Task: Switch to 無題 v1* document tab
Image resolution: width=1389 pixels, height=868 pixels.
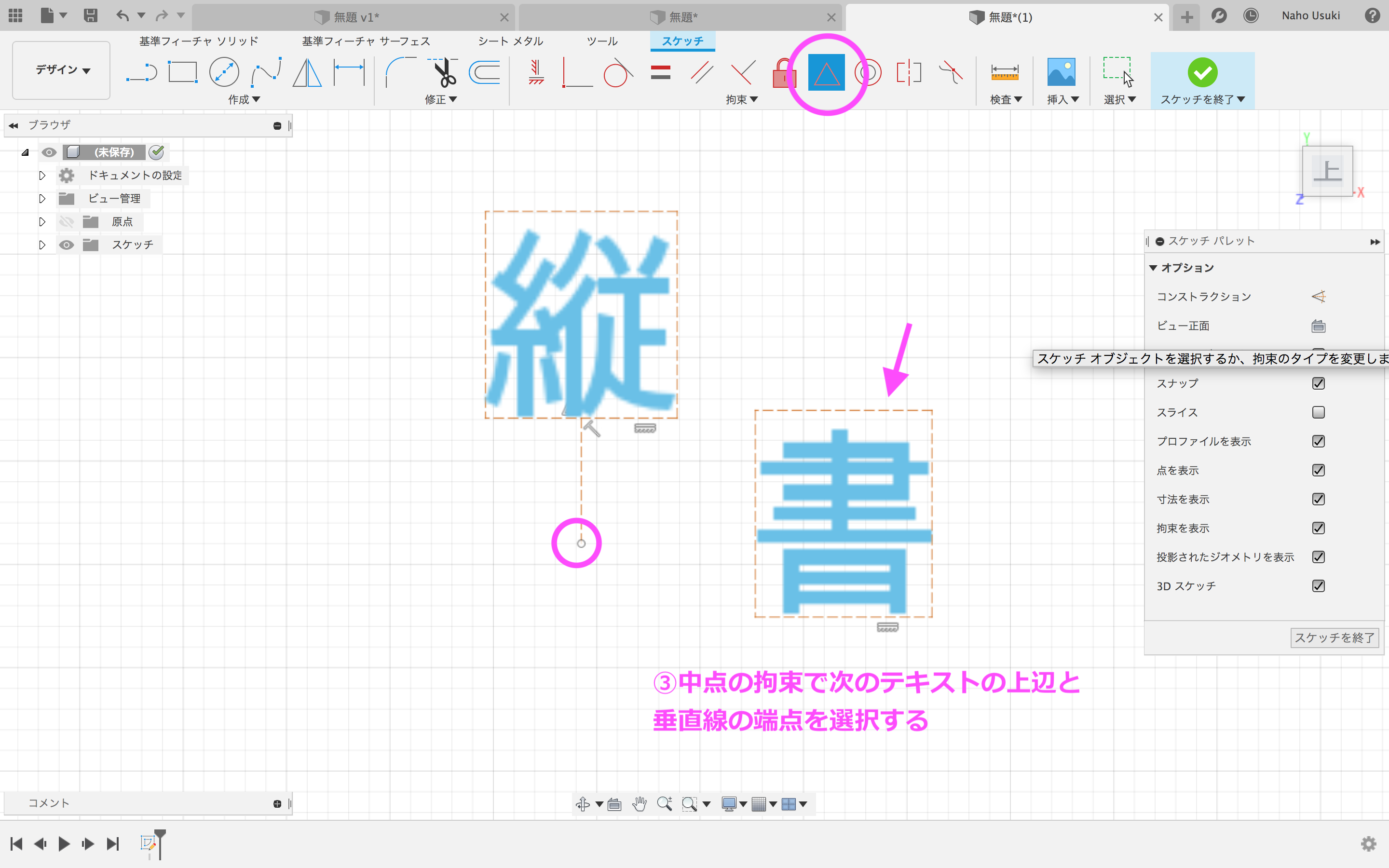Action: [x=353, y=17]
